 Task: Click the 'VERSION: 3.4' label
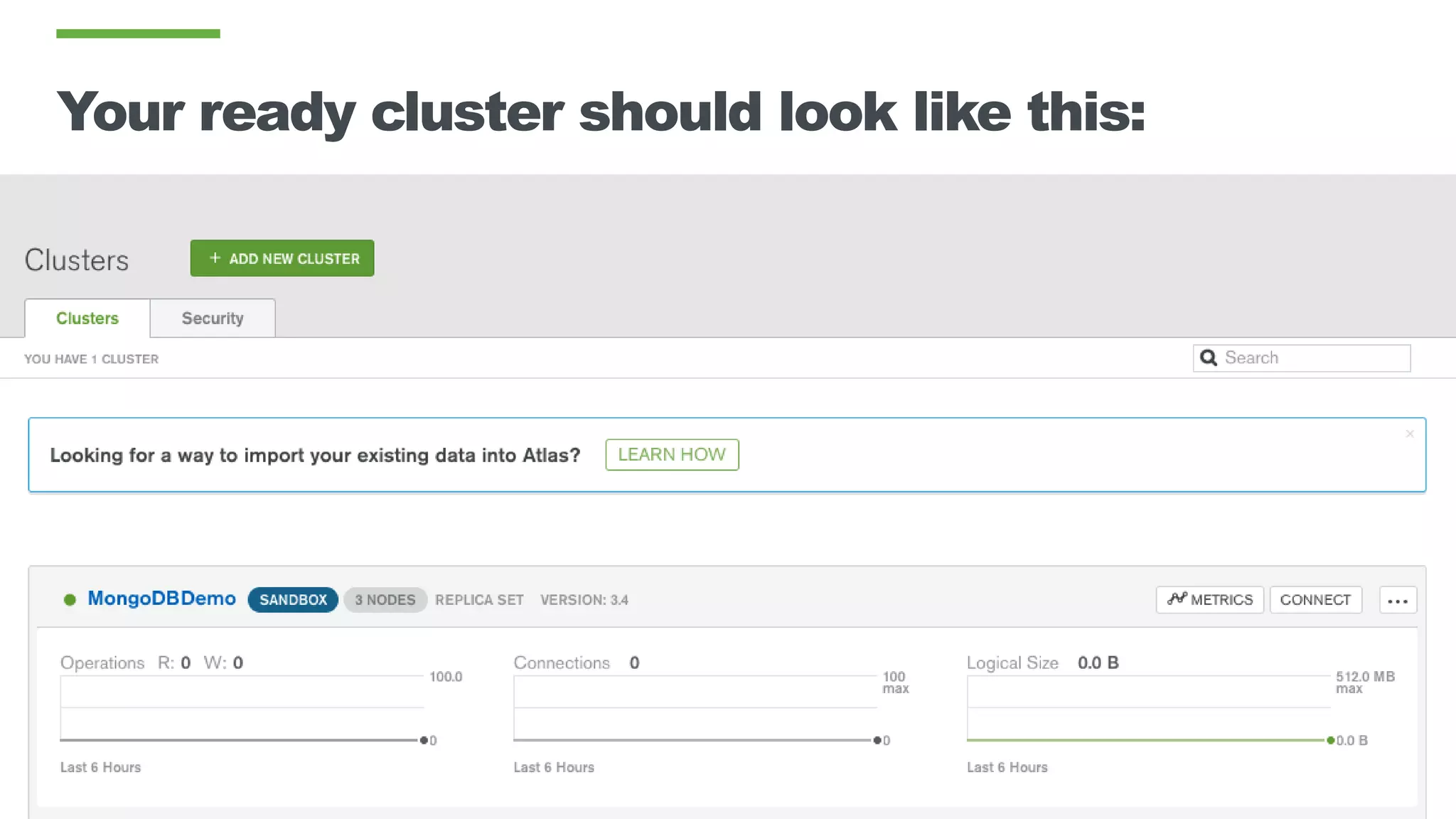point(584,600)
